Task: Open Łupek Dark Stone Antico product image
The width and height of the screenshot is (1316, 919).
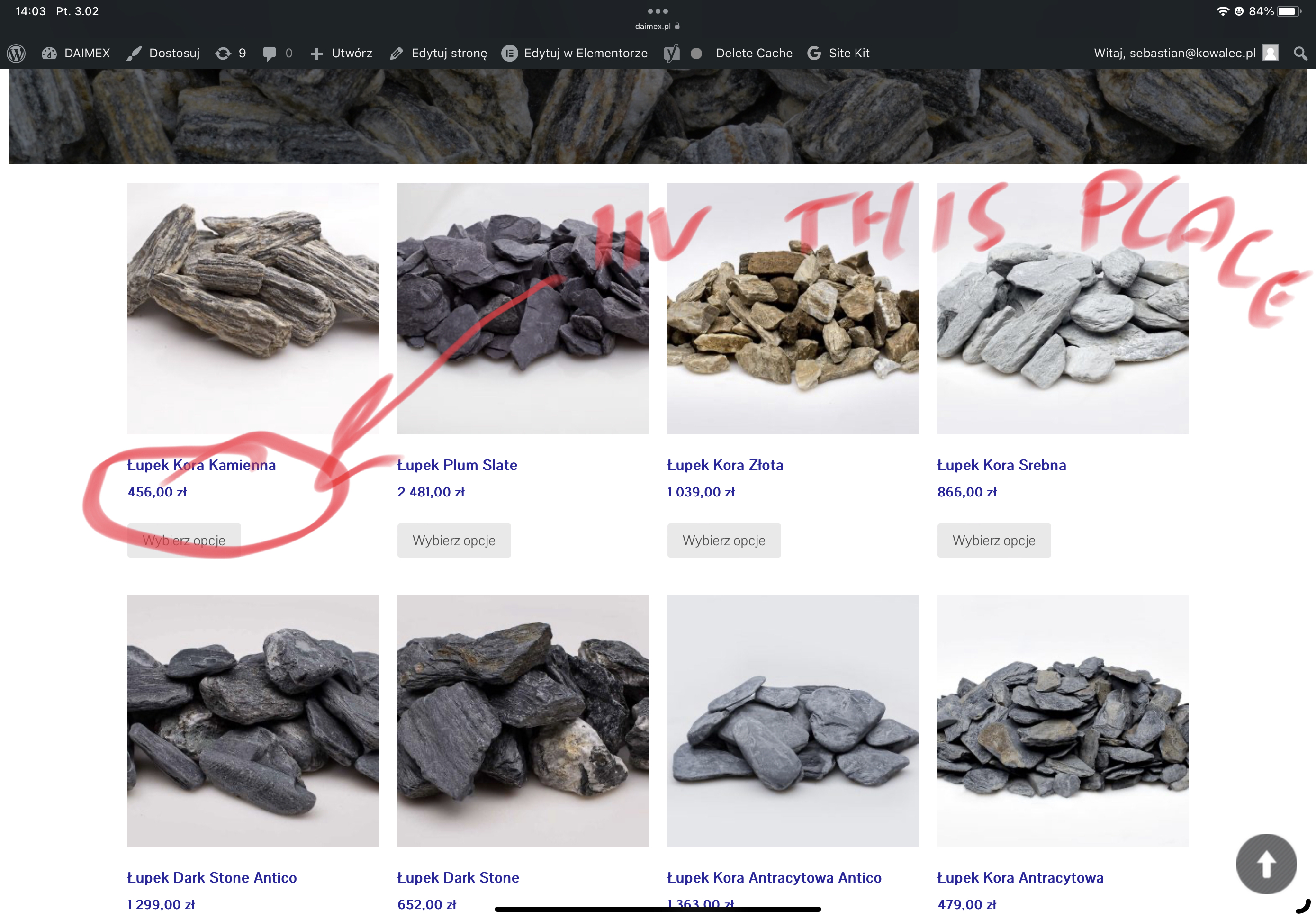Action: click(253, 721)
